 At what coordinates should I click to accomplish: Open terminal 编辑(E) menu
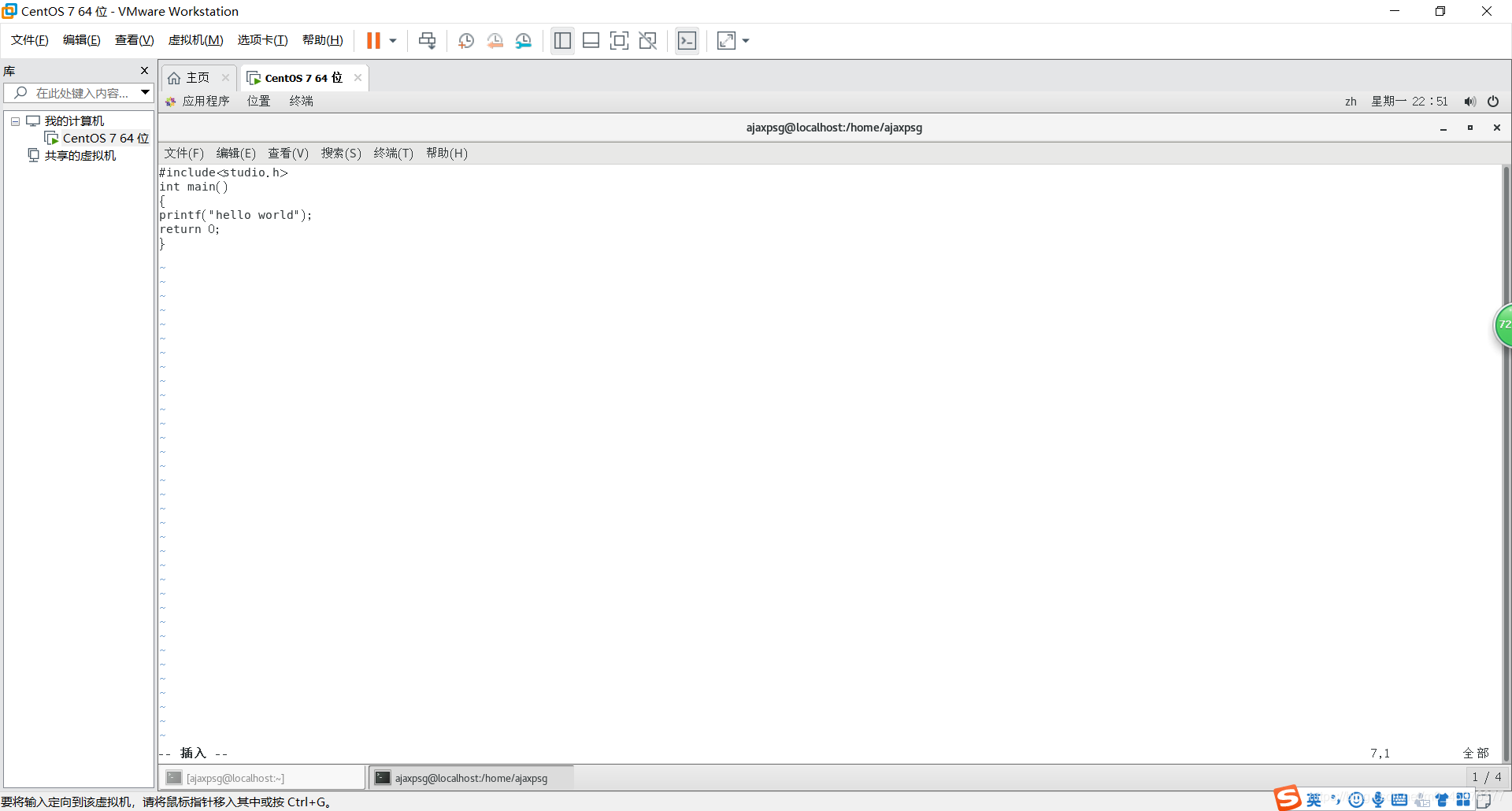coord(236,154)
